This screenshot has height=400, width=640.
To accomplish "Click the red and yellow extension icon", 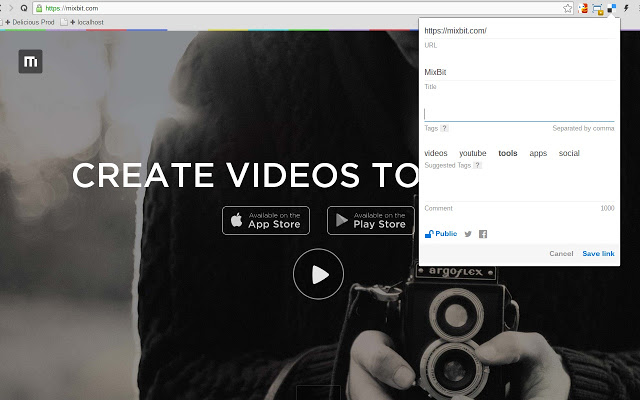I will point(583,8).
